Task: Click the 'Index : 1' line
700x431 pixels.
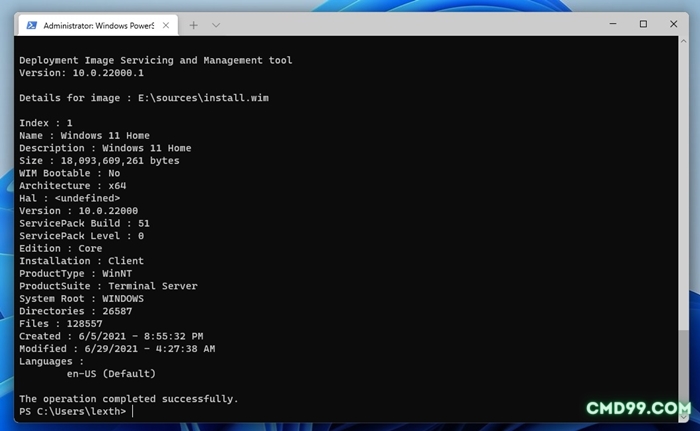Action: [46, 123]
